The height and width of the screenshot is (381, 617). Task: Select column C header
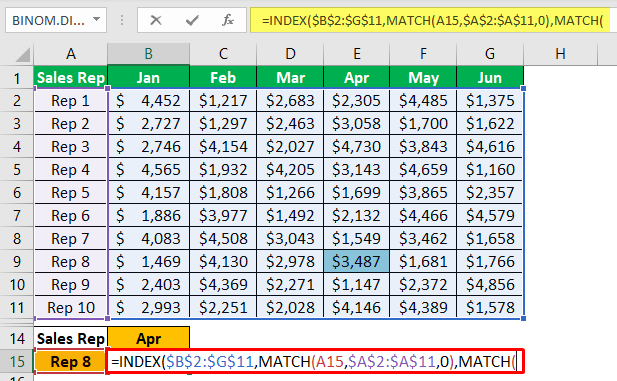(223, 54)
